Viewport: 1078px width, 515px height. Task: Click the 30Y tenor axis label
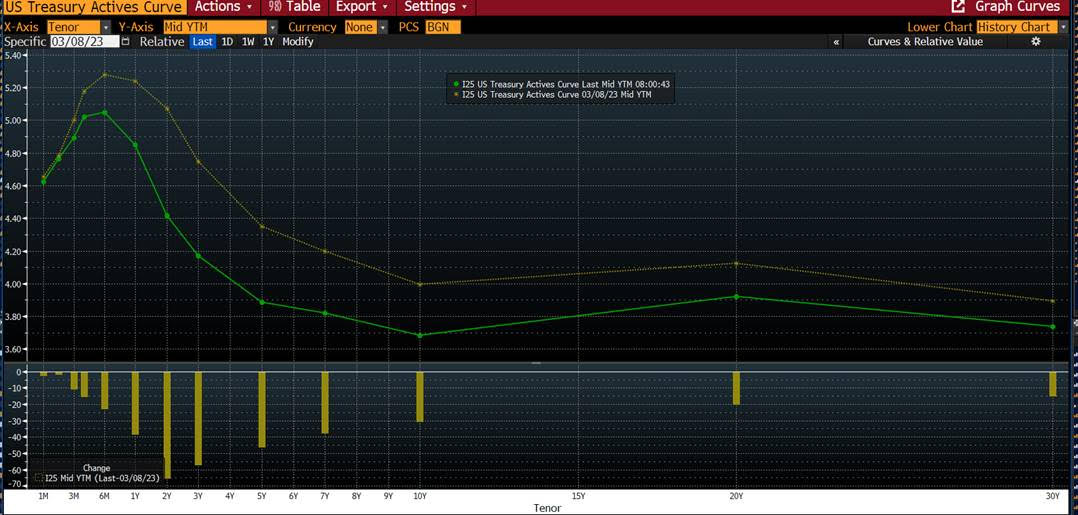1053,496
